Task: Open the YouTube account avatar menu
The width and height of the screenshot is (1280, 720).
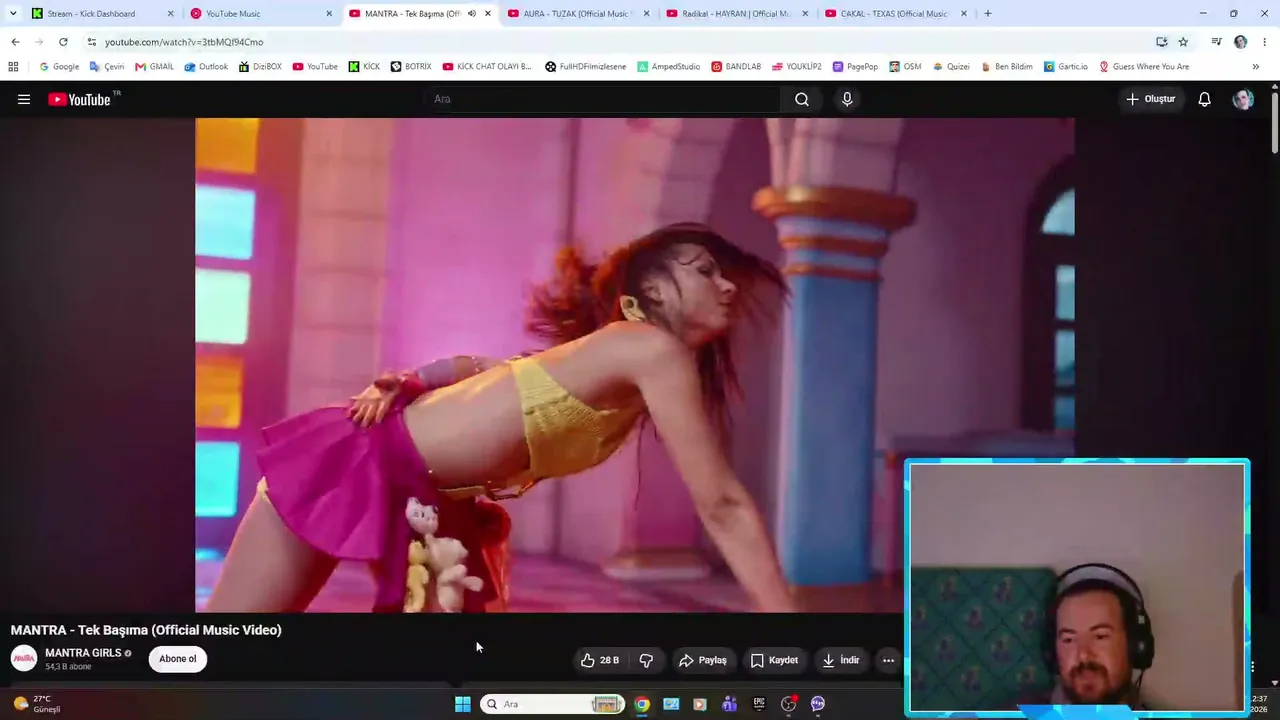Action: (x=1243, y=99)
